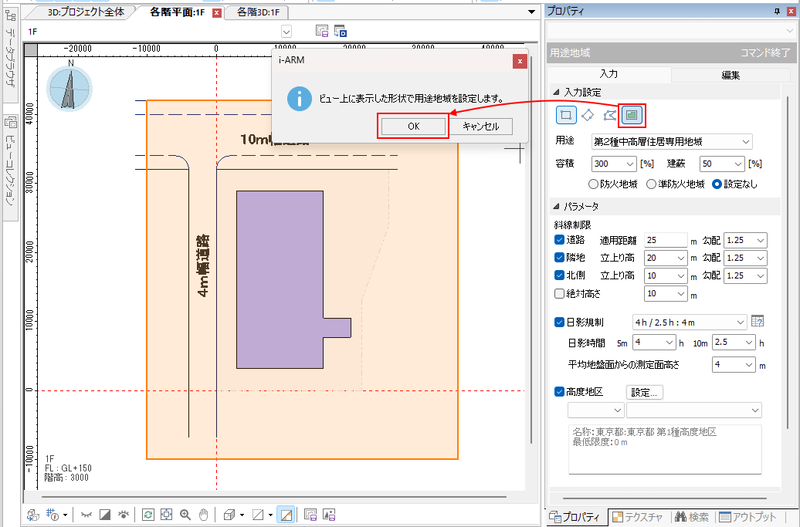The height and width of the screenshot is (527, 800).
Task: Click the print view icon in bottom toolbar
Action: [x=310, y=515]
